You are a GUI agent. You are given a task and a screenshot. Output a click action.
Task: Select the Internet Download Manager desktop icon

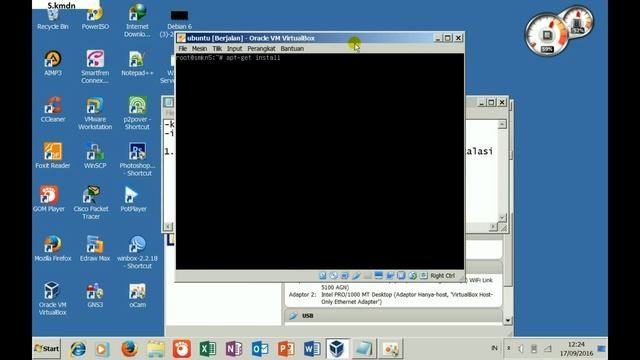pos(137,21)
